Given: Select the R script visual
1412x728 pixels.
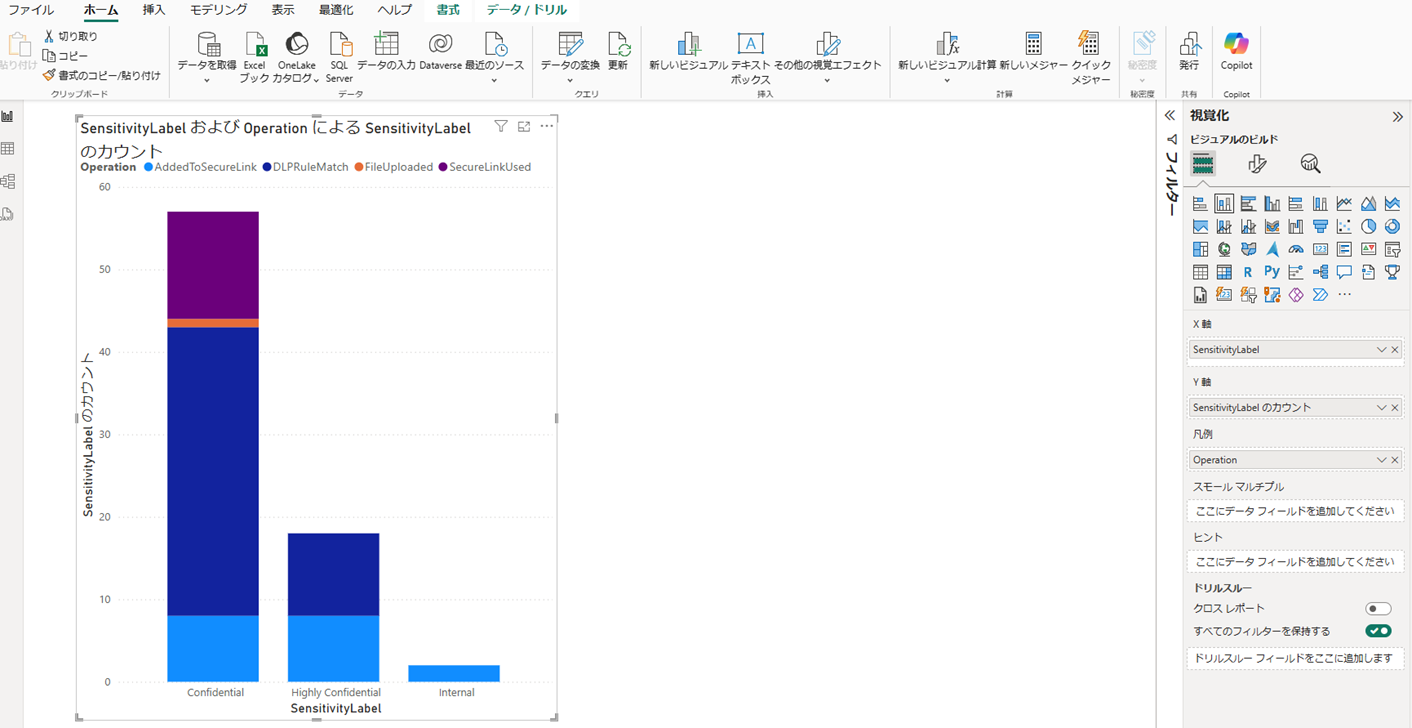Looking at the screenshot, I should 1248,272.
